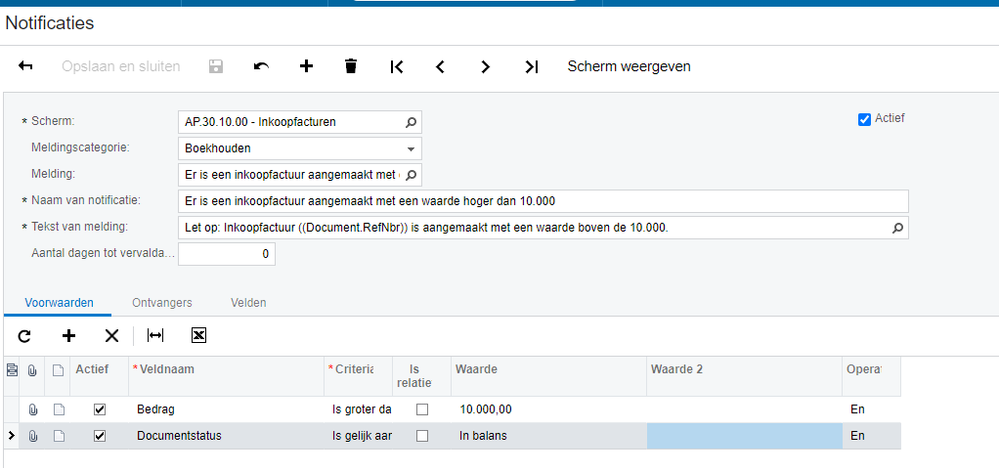Image resolution: width=999 pixels, height=468 pixels.
Task: Click the Waarde 2 column header
Action: click(x=744, y=376)
